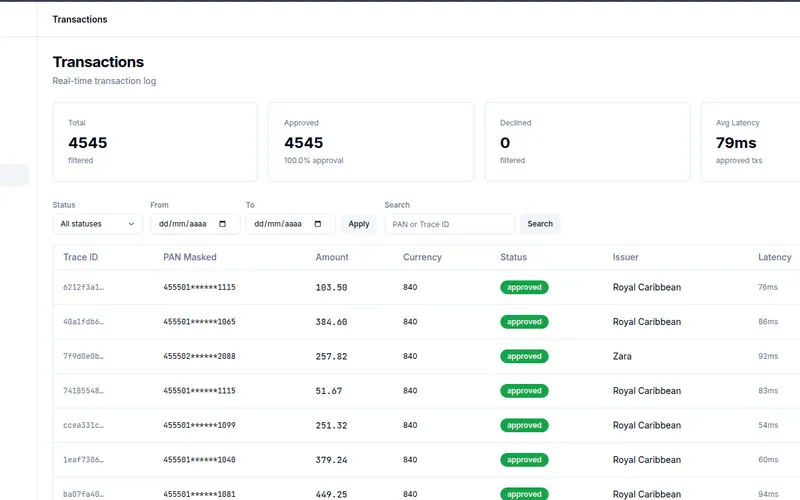The width and height of the screenshot is (800, 500).
Task: Click the amount 251.32
Action: (x=331, y=425)
